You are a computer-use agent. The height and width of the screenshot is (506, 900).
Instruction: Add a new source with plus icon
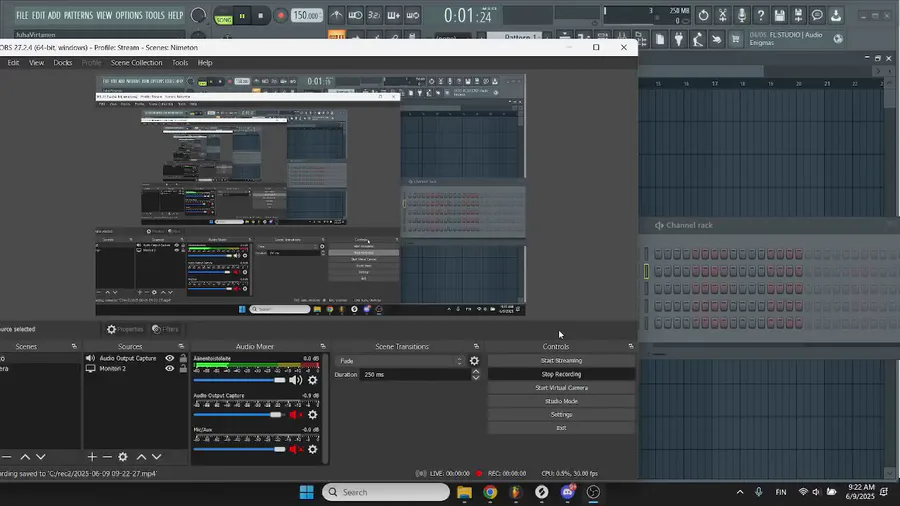point(92,457)
